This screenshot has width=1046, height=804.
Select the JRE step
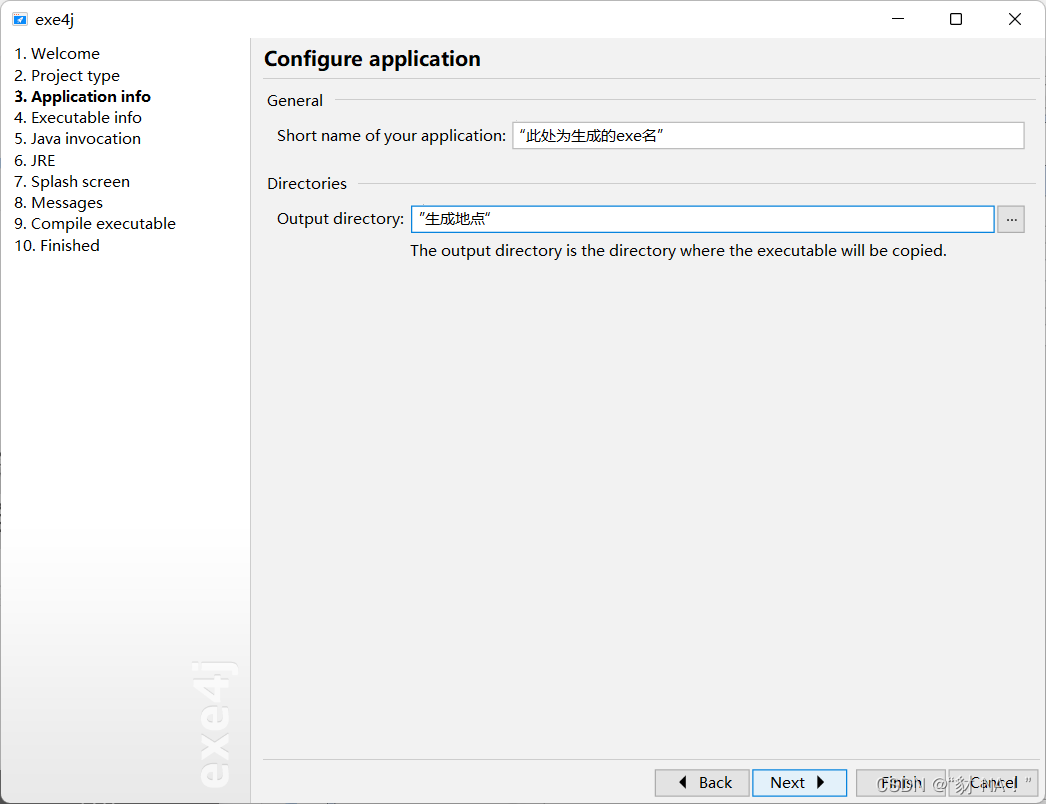point(35,161)
